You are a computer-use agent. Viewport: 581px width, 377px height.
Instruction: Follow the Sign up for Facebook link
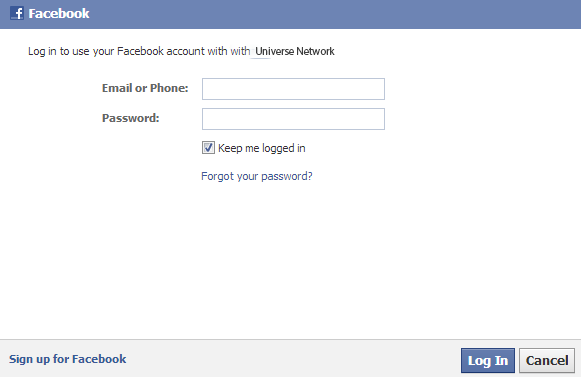(67, 359)
